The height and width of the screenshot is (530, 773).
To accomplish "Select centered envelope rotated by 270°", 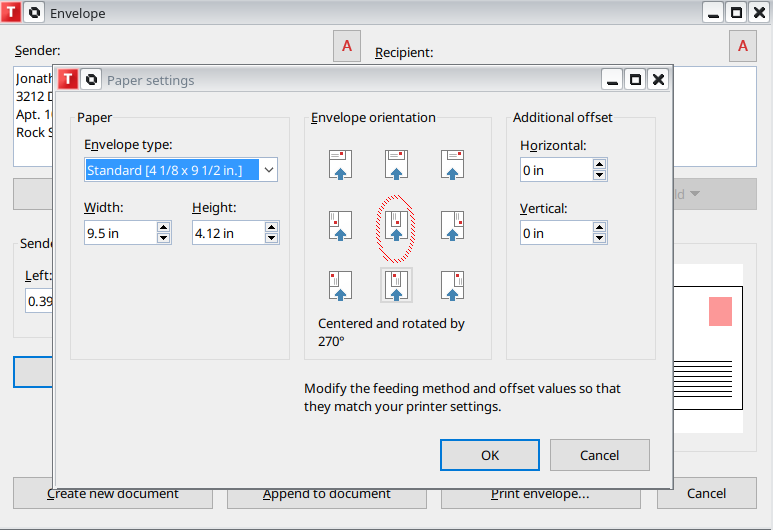I will 397,285.
